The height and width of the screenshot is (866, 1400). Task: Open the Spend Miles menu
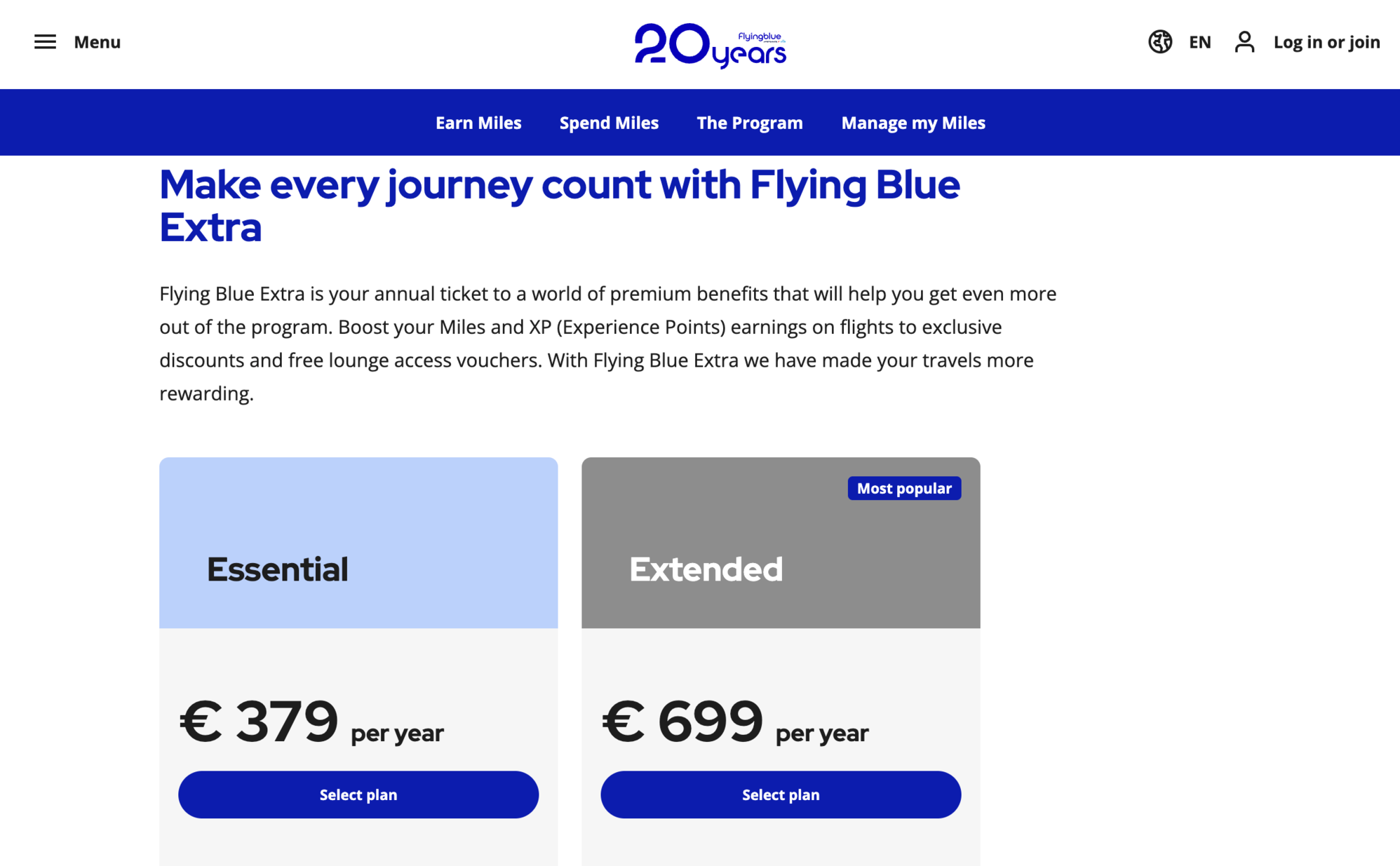pyautogui.click(x=609, y=123)
